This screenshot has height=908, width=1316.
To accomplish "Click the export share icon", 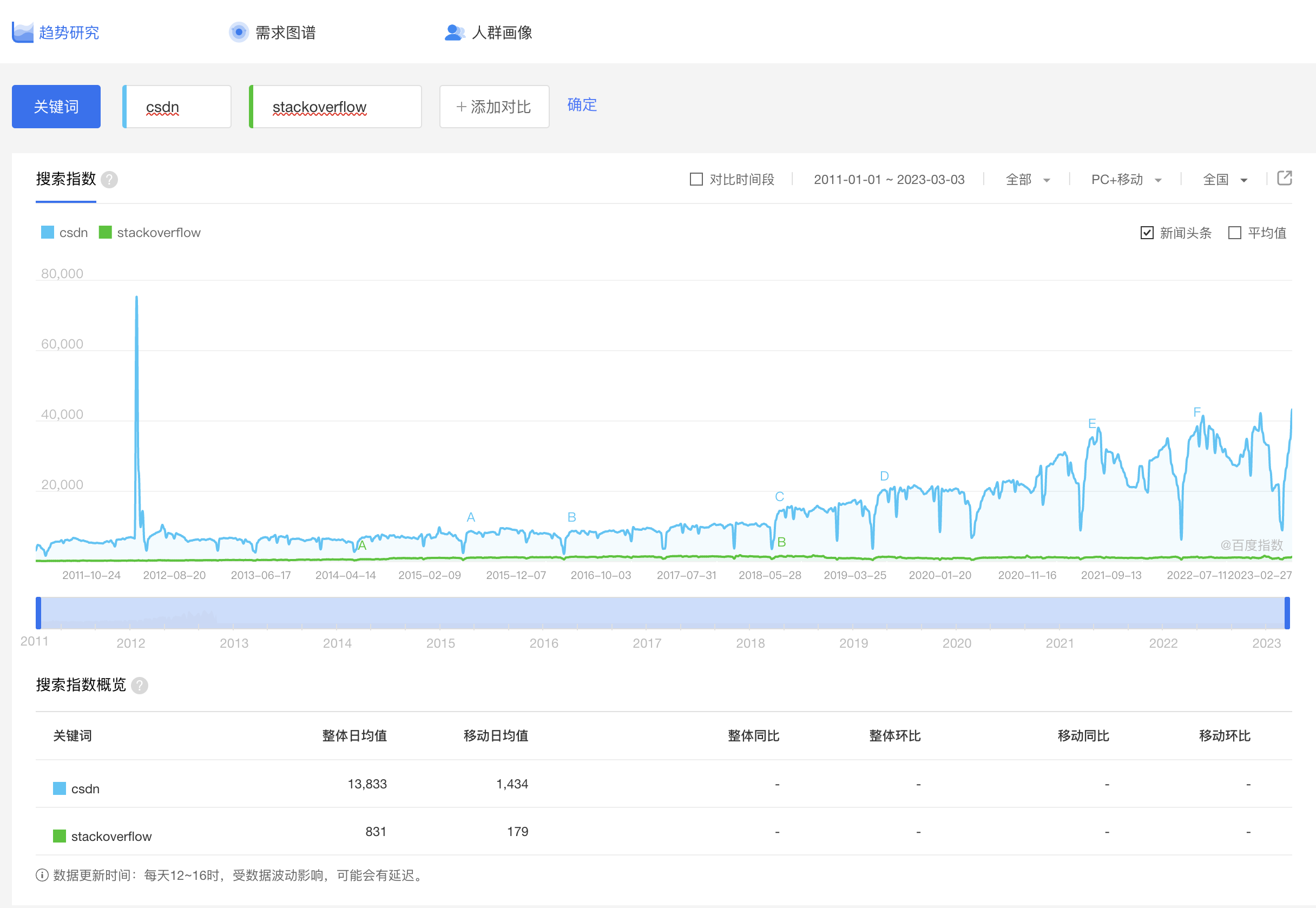I will 1284,179.
